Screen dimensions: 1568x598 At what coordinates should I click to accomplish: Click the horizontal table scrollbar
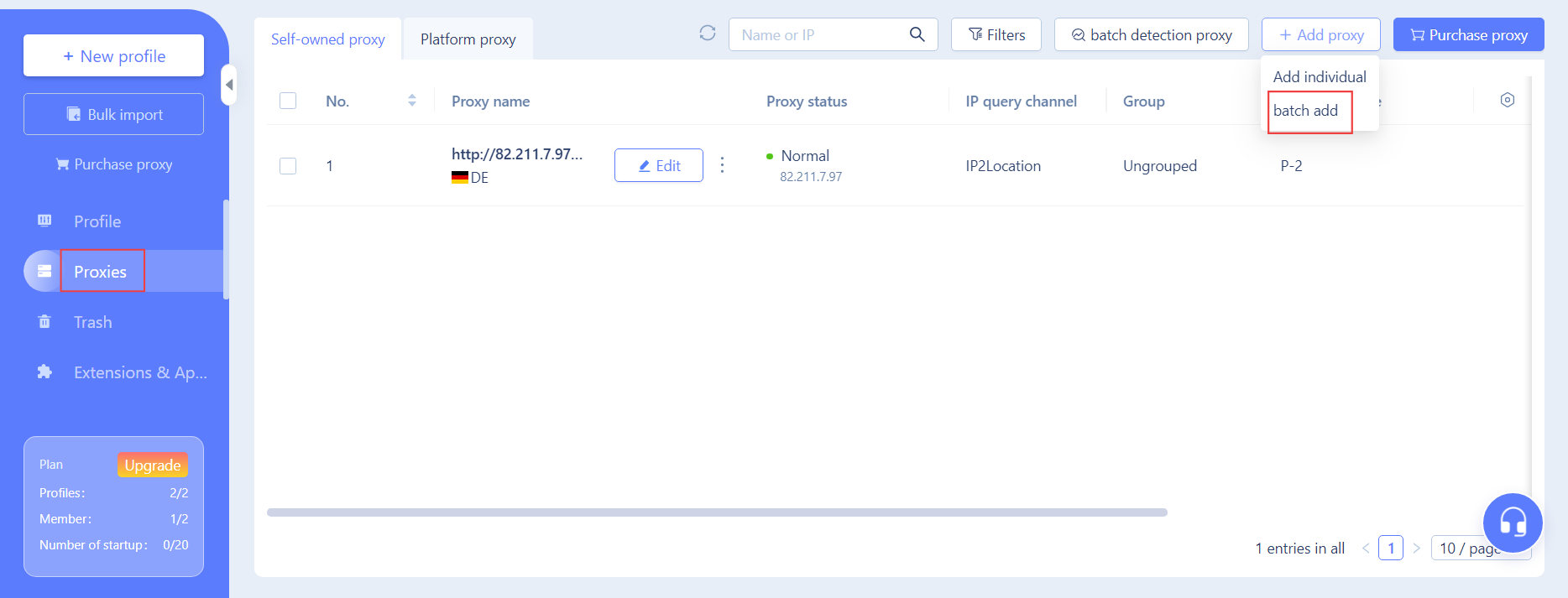[716, 512]
